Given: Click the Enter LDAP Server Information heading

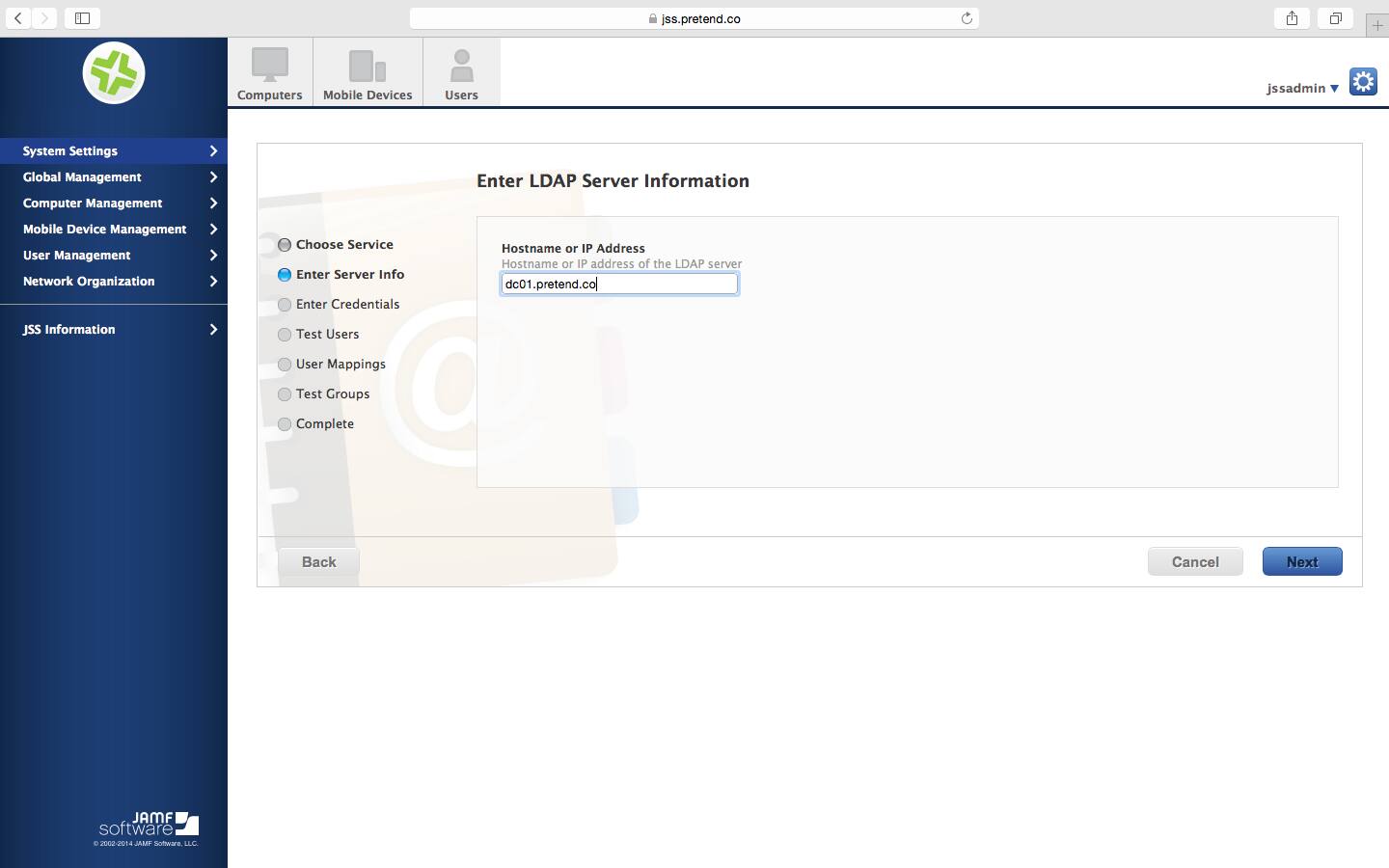Looking at the screenshot, I should coord(613,181).
